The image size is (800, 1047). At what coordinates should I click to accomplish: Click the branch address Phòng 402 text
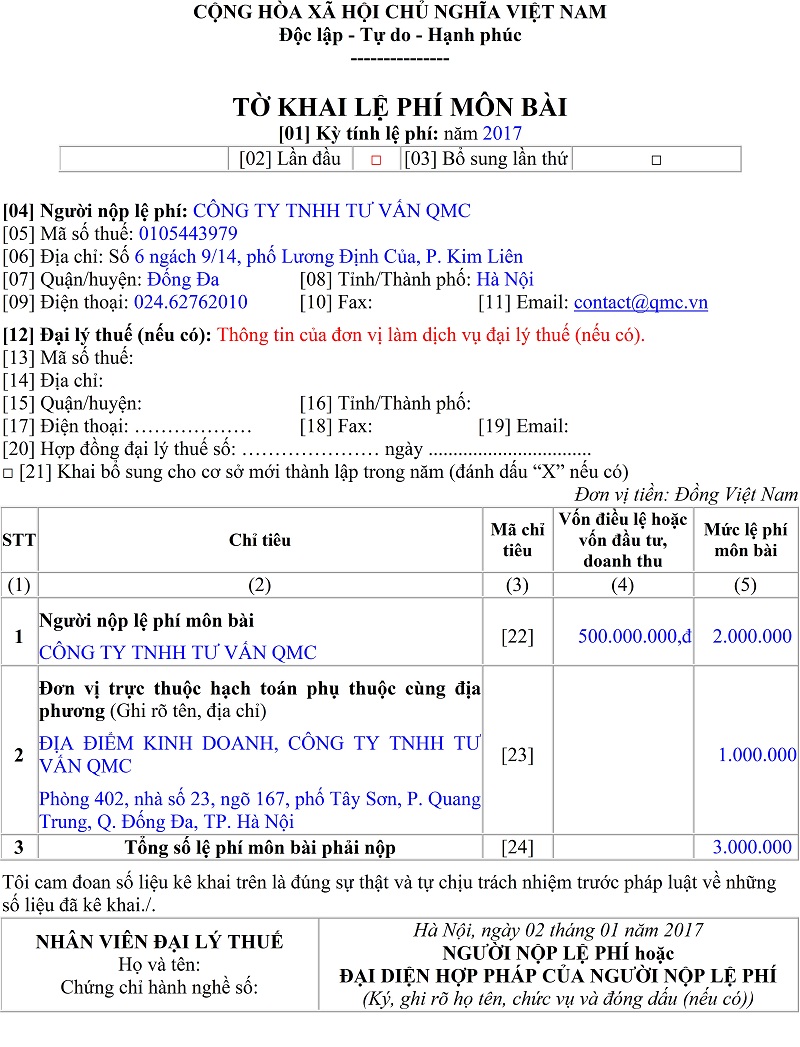point(260,811)
